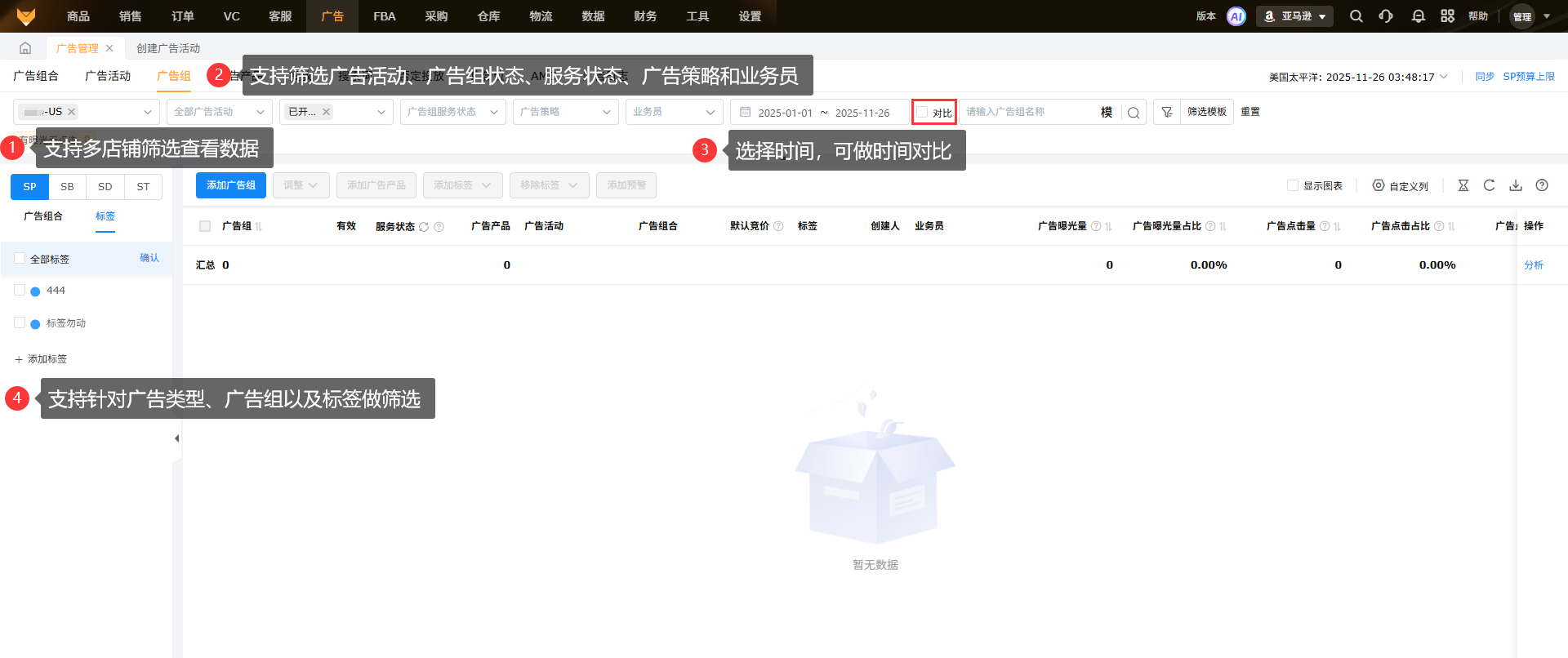The height and width of the screenshot is (658, 1568).
Task: Open global search magnifier in top bar
Action: click(1356, 16)
